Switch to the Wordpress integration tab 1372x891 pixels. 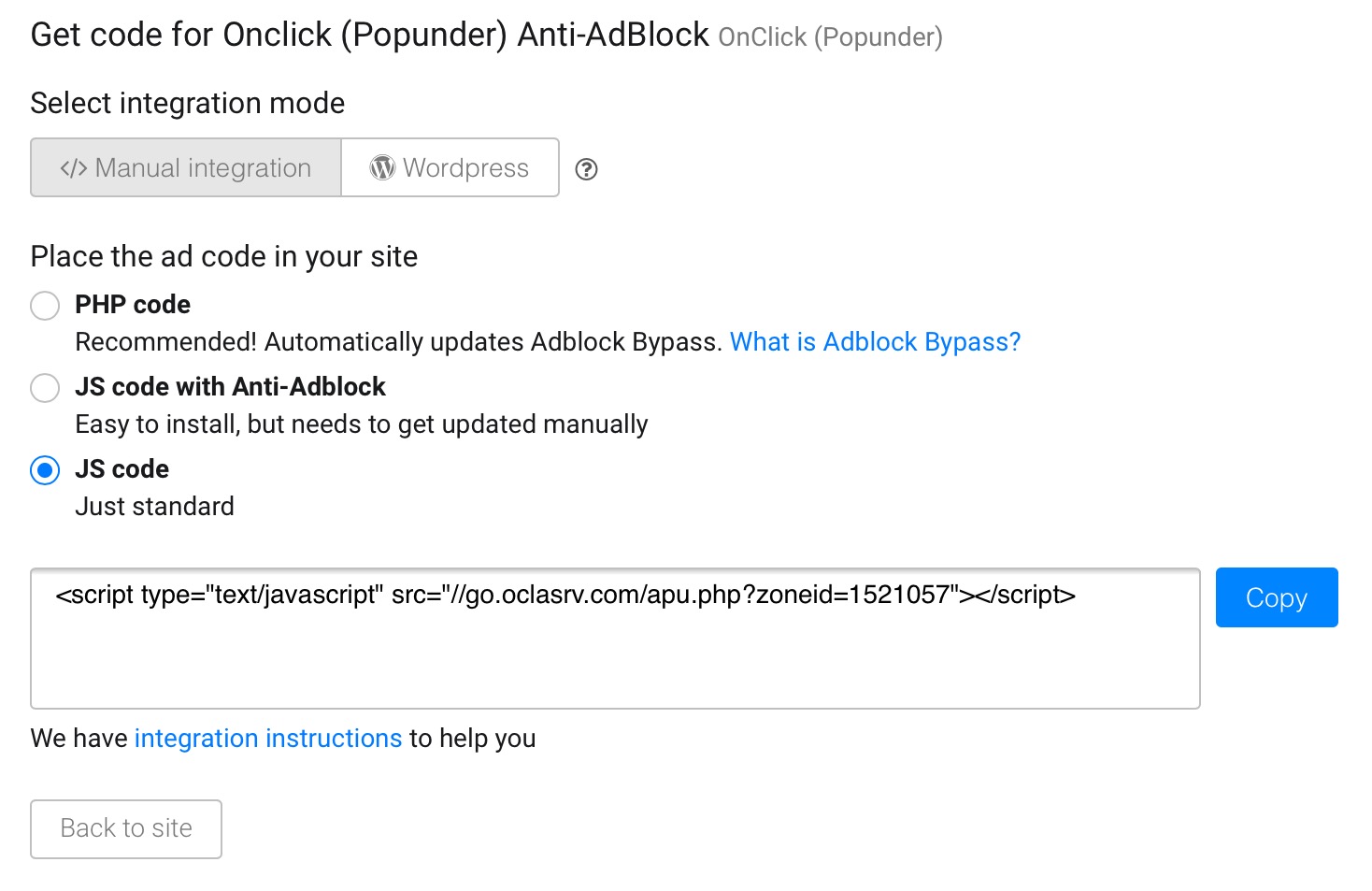pyautogui.click(x=450, y=168)
